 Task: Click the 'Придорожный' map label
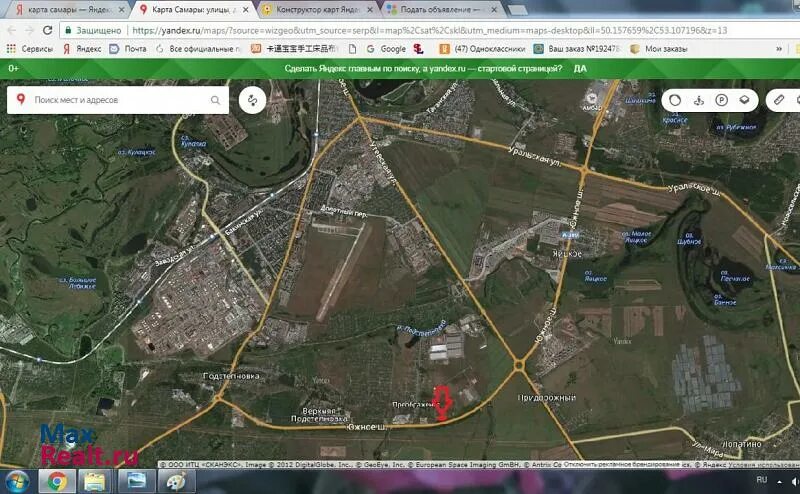pos(547,397)
